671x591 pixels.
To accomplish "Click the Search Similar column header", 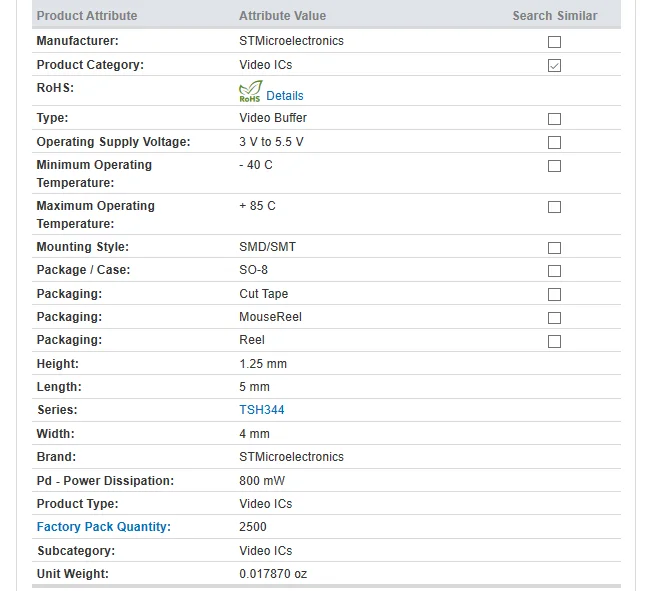I will coord(555,16).
